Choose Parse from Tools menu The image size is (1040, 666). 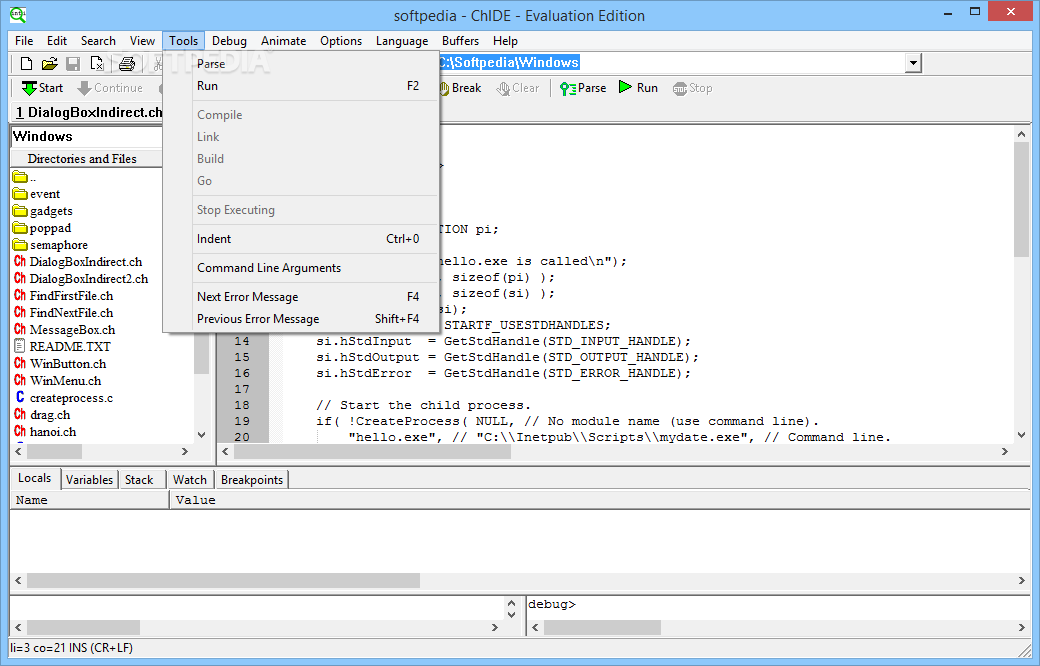tap(301, 64)
